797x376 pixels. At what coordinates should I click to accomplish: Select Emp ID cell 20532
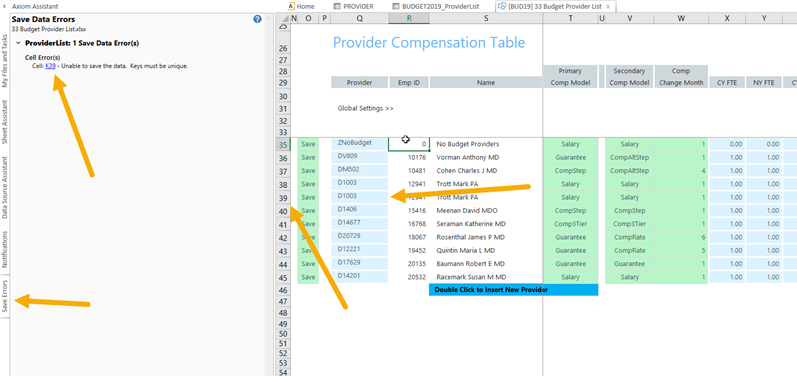tap(409, 277)
